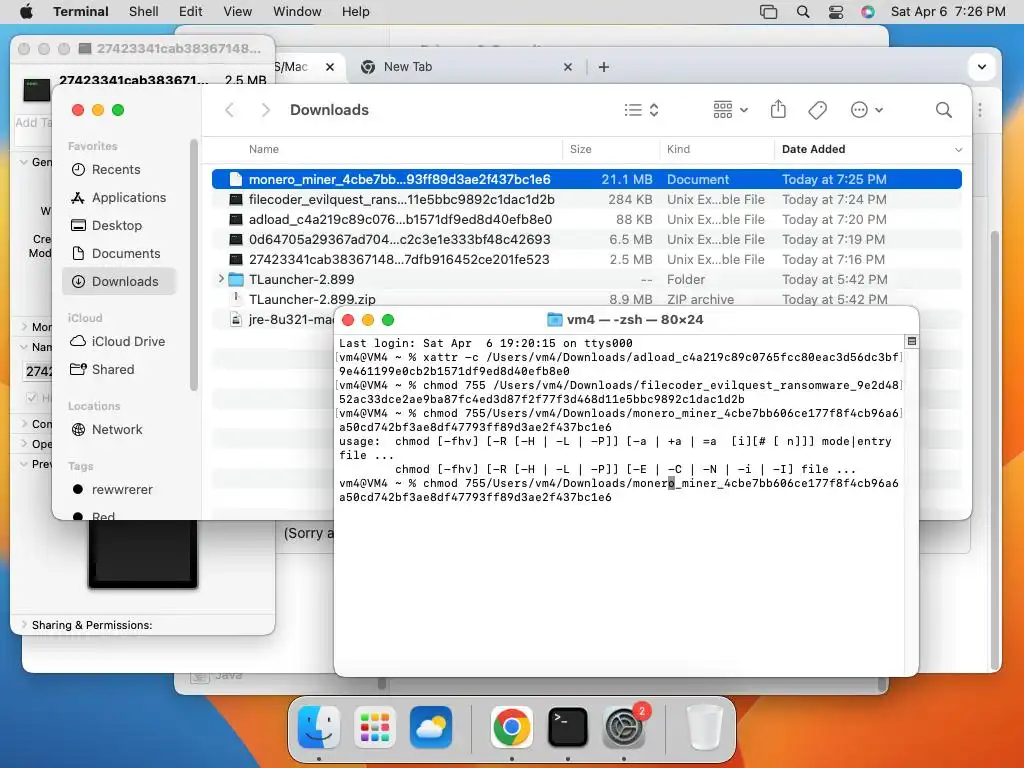Click Terminal window proxy folder icon

[554, 319]
